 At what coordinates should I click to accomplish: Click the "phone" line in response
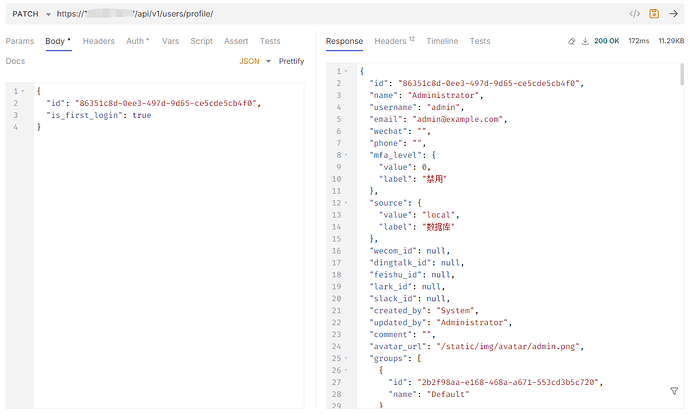point(397,143)
